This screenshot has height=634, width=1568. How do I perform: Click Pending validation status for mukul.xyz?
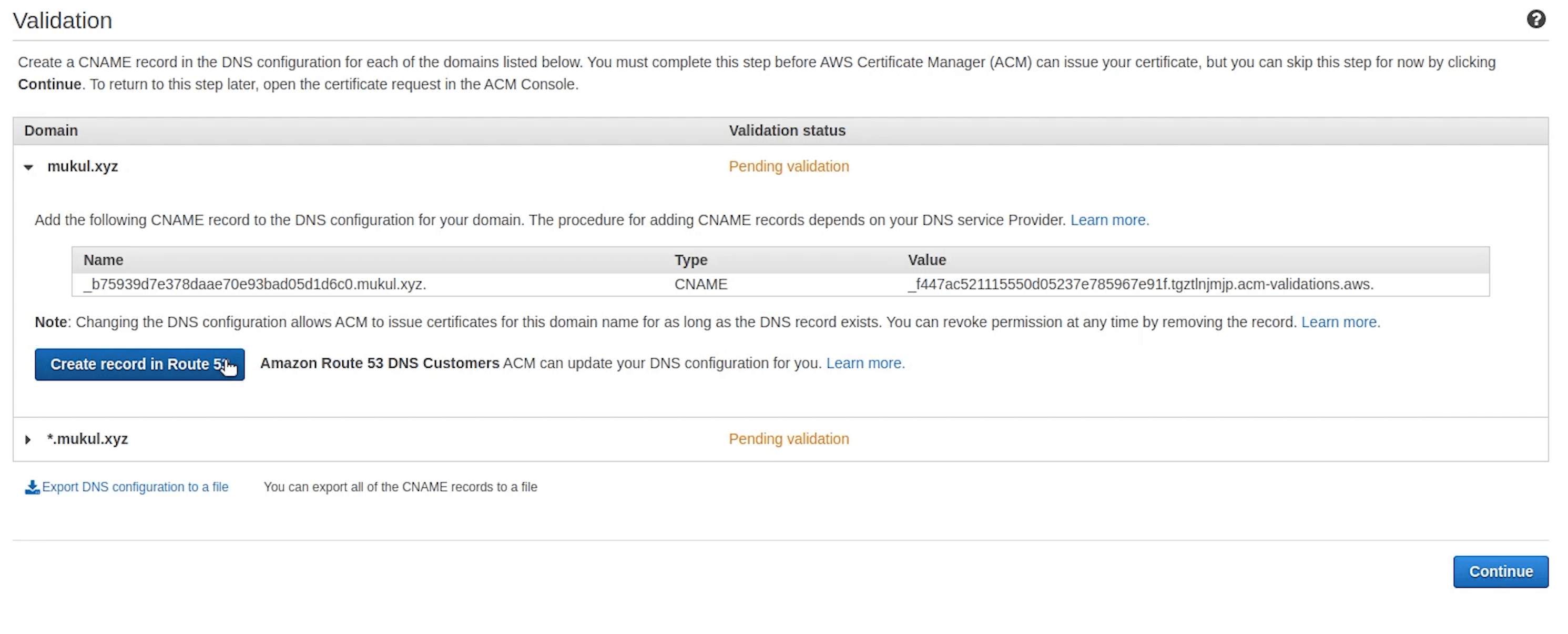[788, 166]
